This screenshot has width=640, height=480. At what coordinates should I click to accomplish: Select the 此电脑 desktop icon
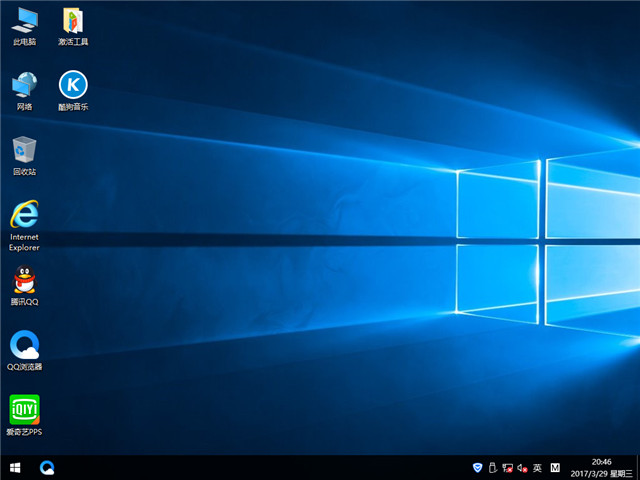pos(24,25)
